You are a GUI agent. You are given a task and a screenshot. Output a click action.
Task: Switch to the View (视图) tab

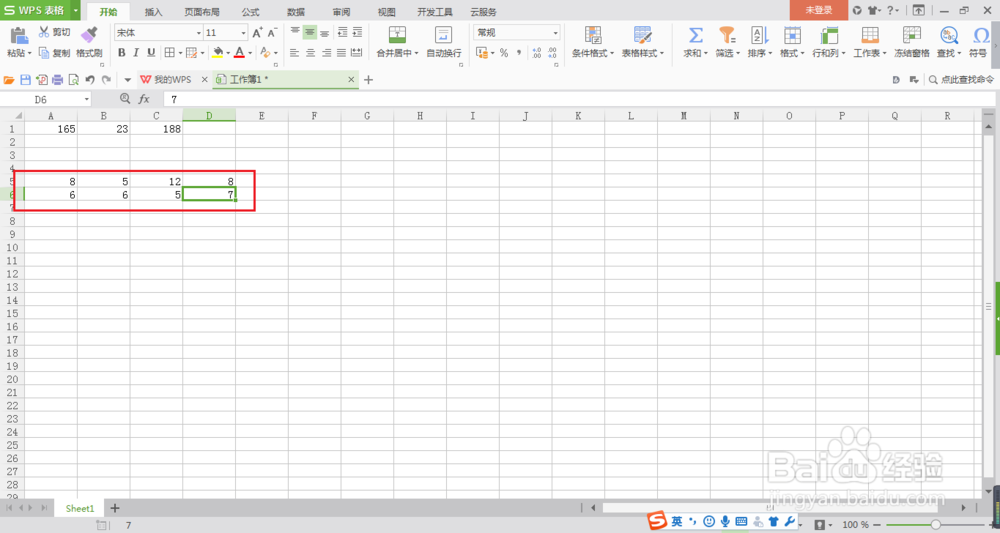(386, 12)
